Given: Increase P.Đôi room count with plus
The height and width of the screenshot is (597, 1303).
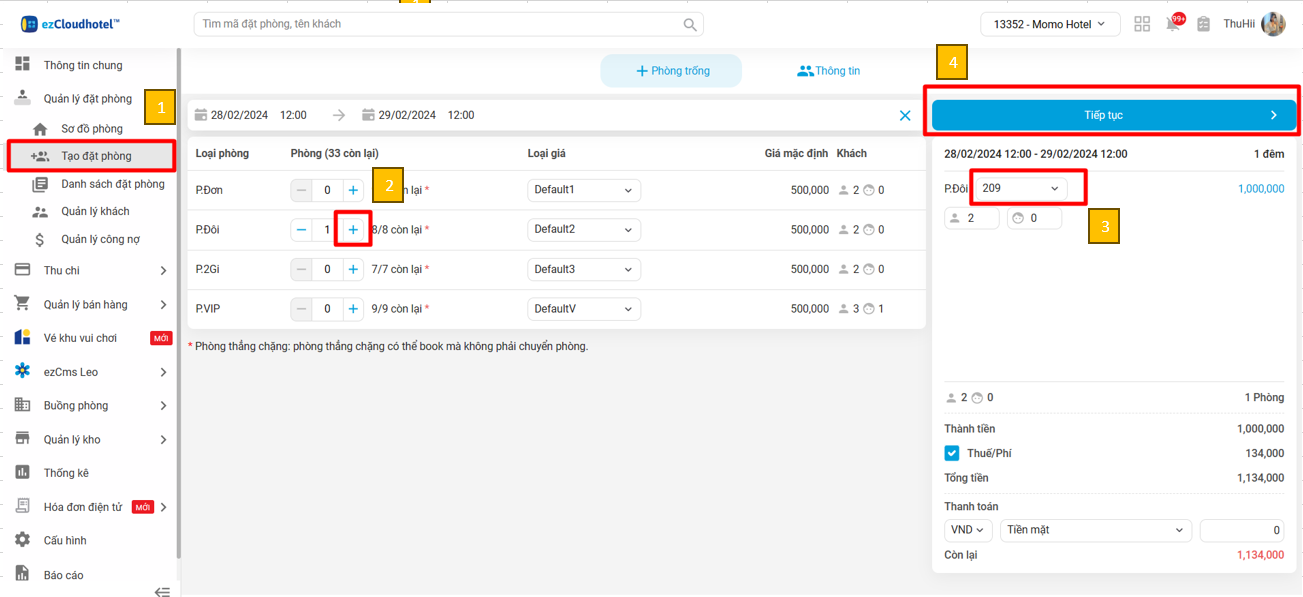Looking at the screenshot, I should [x=353, y=230].
